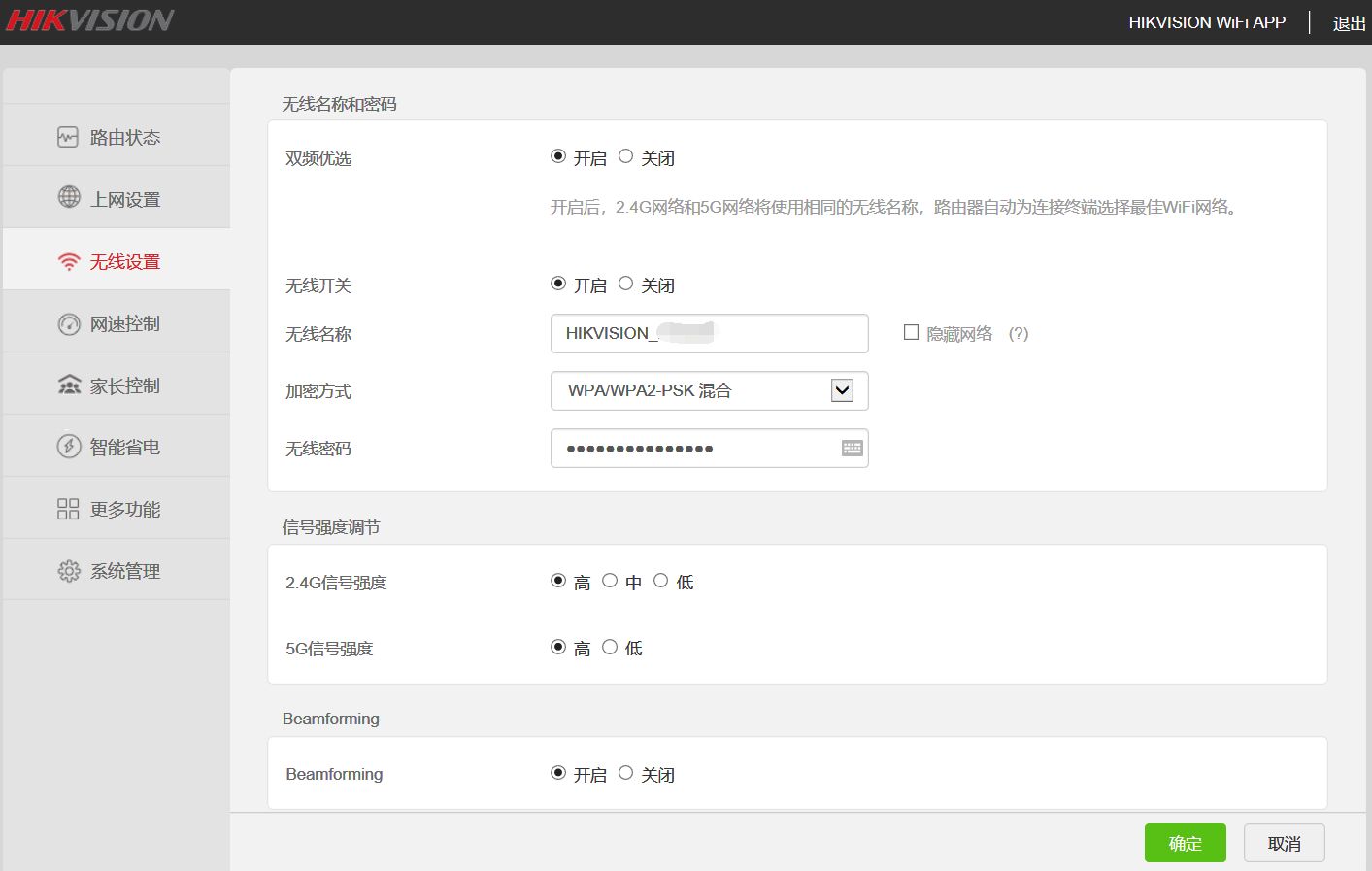Open the 加密方式 dropdown
1372x871 pixels.
709,390
